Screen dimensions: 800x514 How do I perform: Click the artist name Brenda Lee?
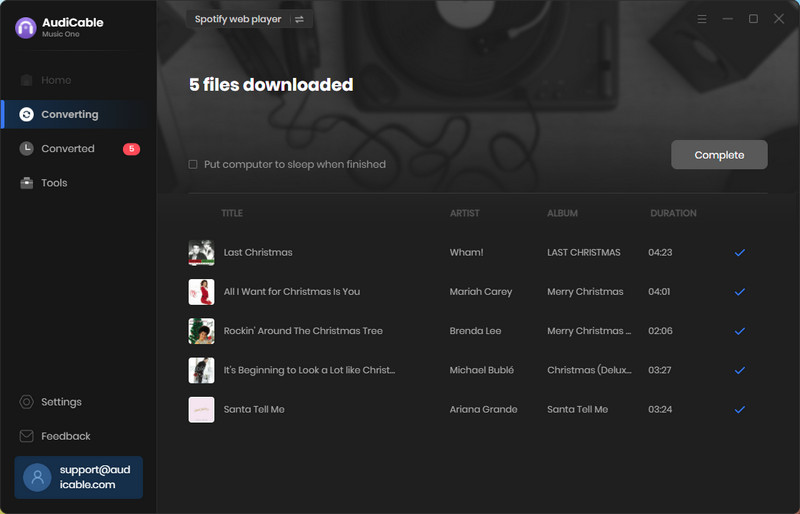tap(475, 331)
